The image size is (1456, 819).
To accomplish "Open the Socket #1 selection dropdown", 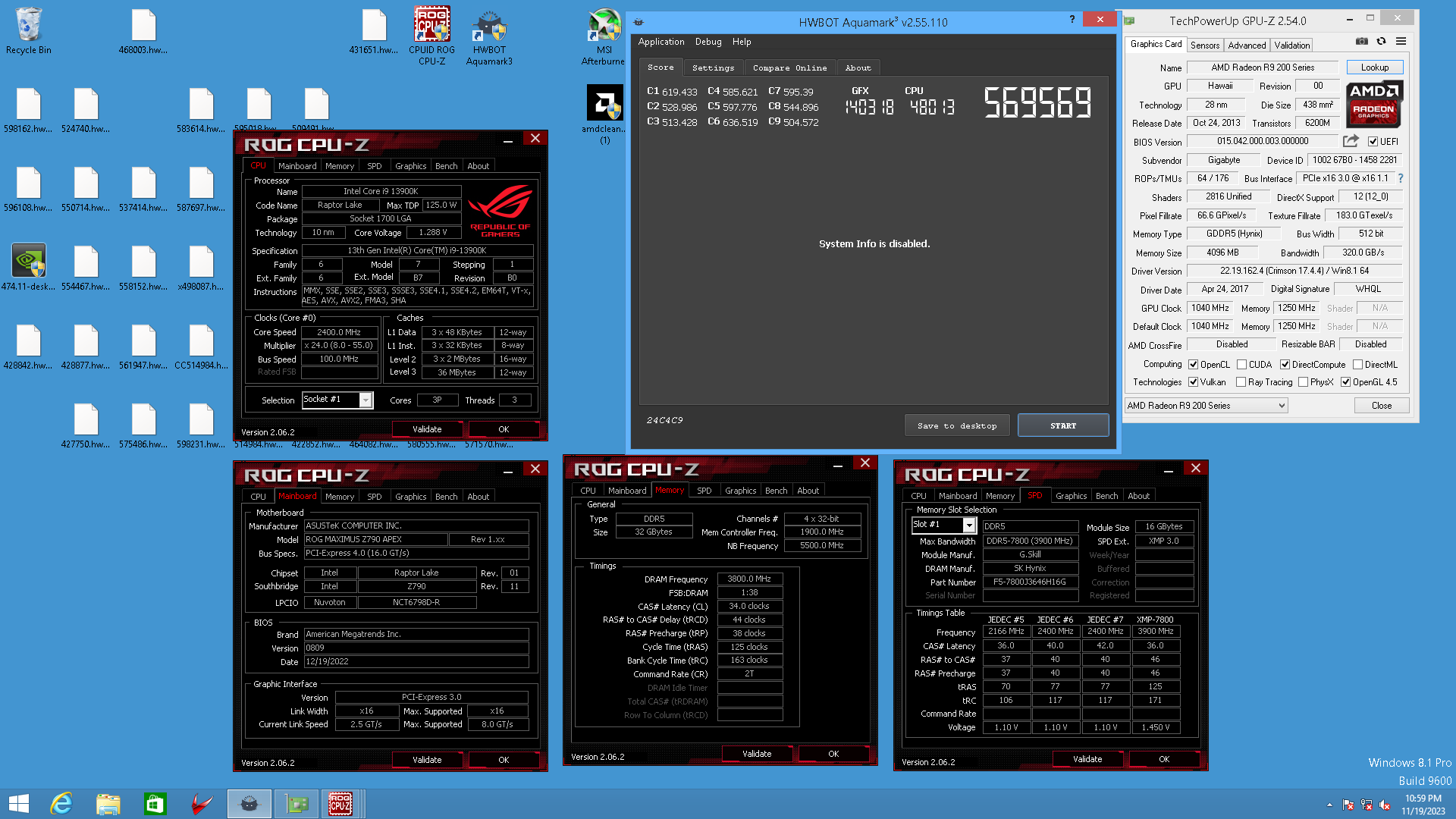I will click(x=337, y=400).
